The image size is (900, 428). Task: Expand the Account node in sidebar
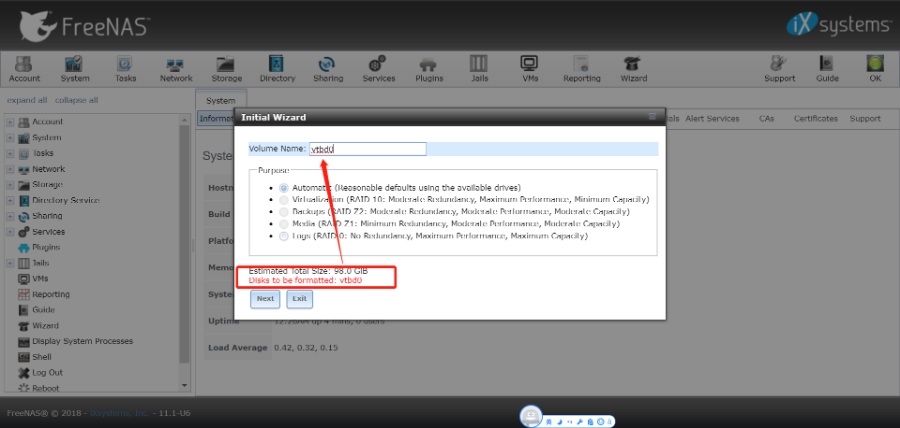pos(10,122)
